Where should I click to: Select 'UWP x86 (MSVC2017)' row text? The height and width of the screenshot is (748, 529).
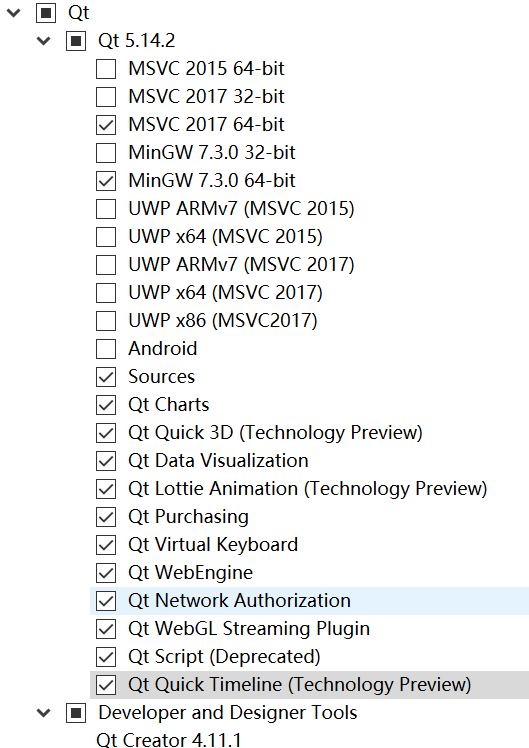pos(223,321)
